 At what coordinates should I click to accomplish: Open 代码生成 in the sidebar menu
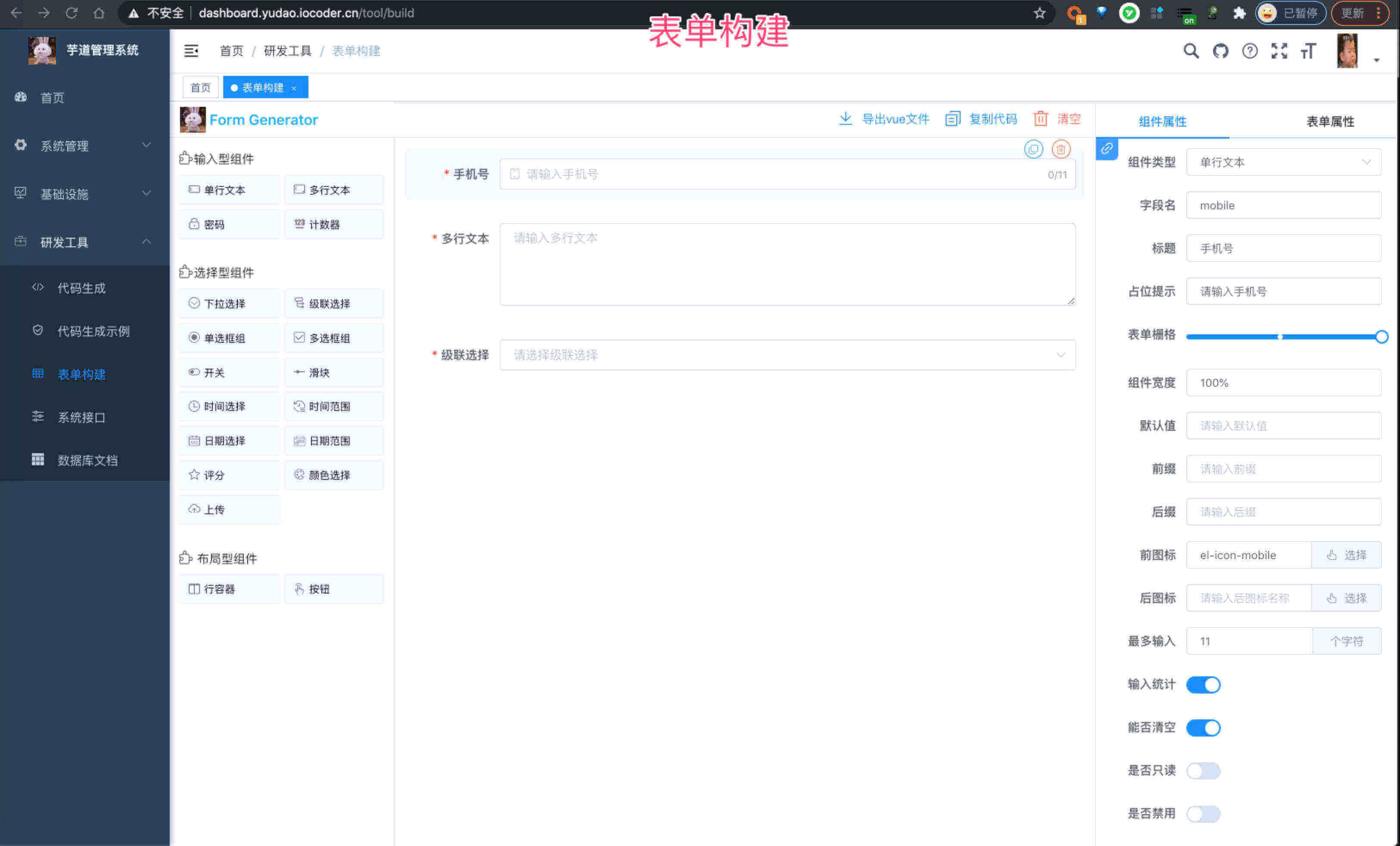[81, 288]
